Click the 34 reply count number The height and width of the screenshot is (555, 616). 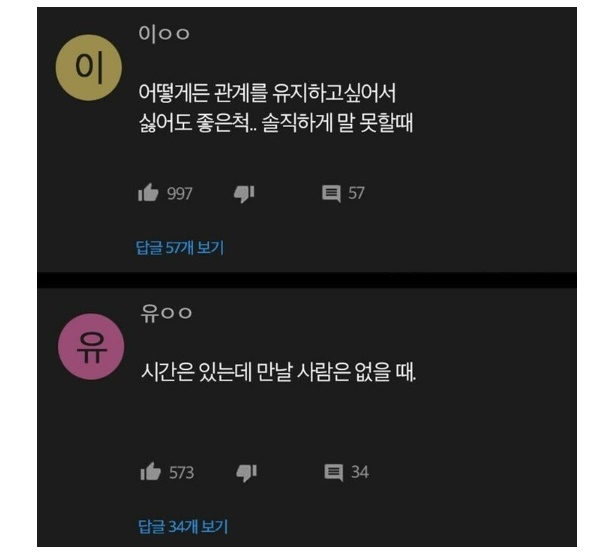tap(360, 472)
